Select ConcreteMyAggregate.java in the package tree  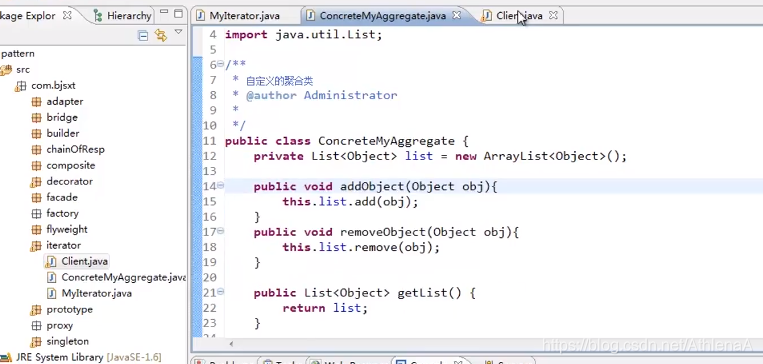tap(123, 277)
